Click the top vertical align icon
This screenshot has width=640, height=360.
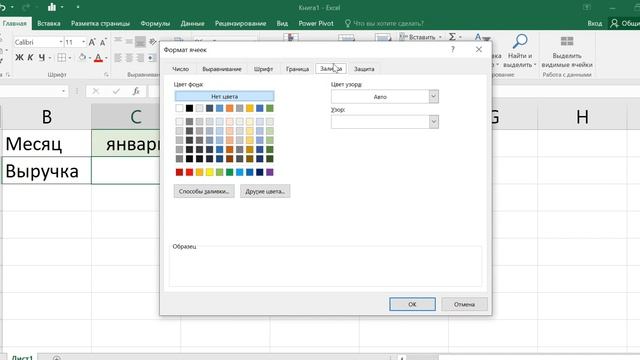[118, 40]
